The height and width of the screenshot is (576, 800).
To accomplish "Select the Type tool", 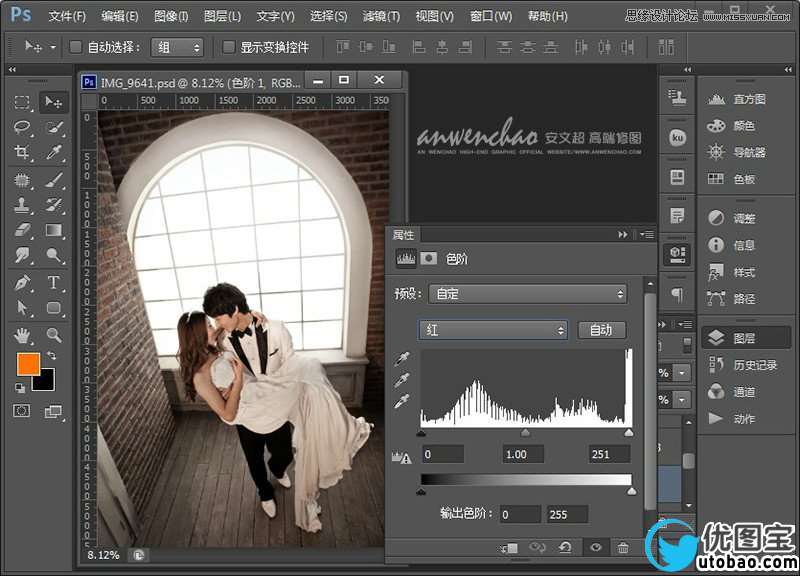I will tap(54, 282).
